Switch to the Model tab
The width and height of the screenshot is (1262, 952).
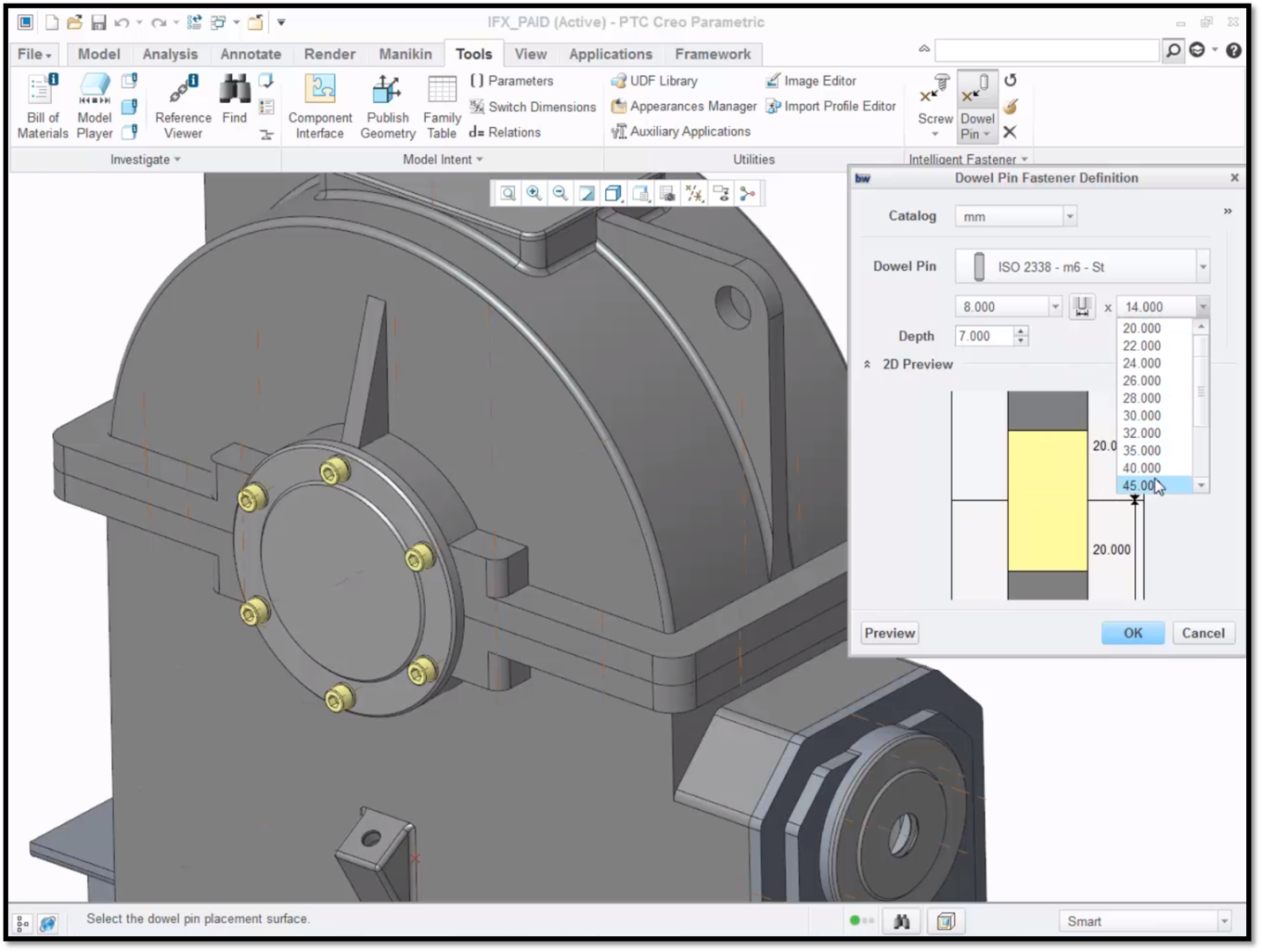tap(99, 54)
